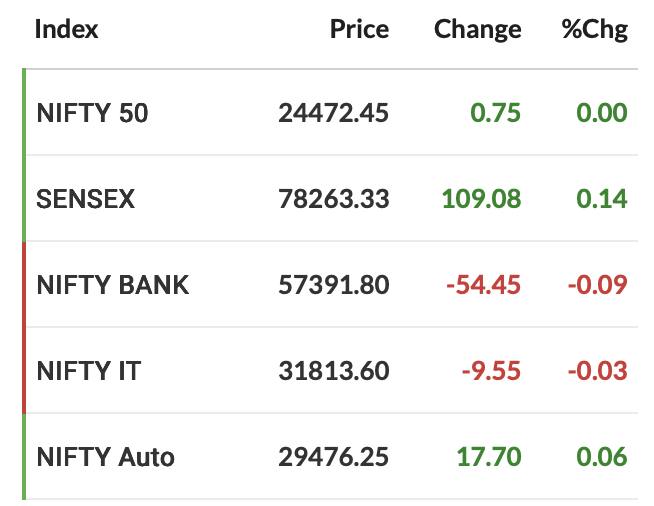Screen dimensions: 654x506
Task: Click the %Chg column header
Action: pos(594,30)
